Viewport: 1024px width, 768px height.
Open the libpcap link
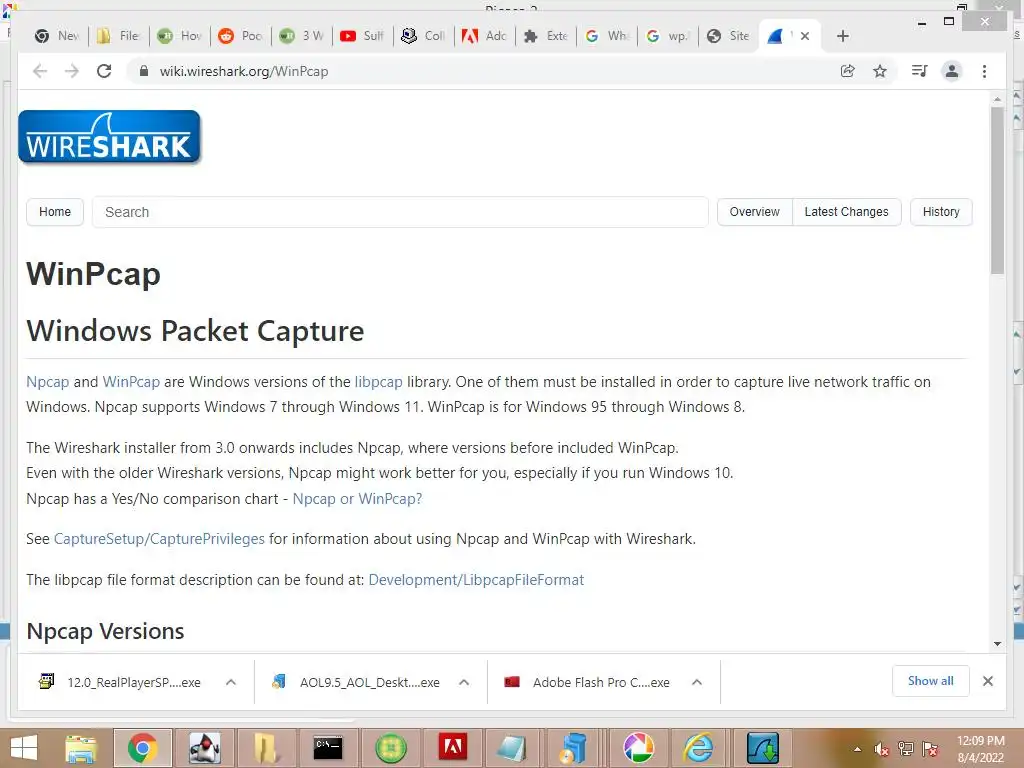[x=379, y=382]
